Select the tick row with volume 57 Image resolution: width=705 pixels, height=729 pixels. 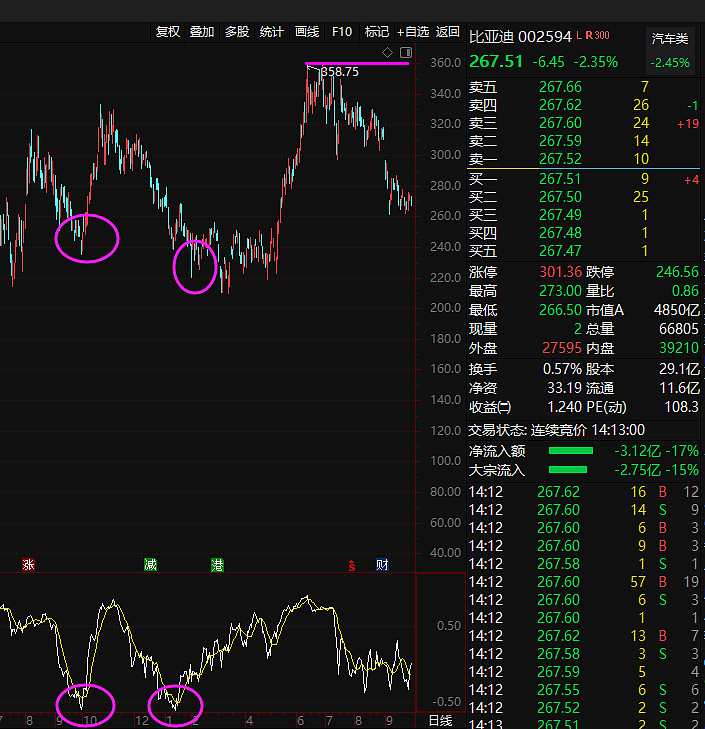584,582
